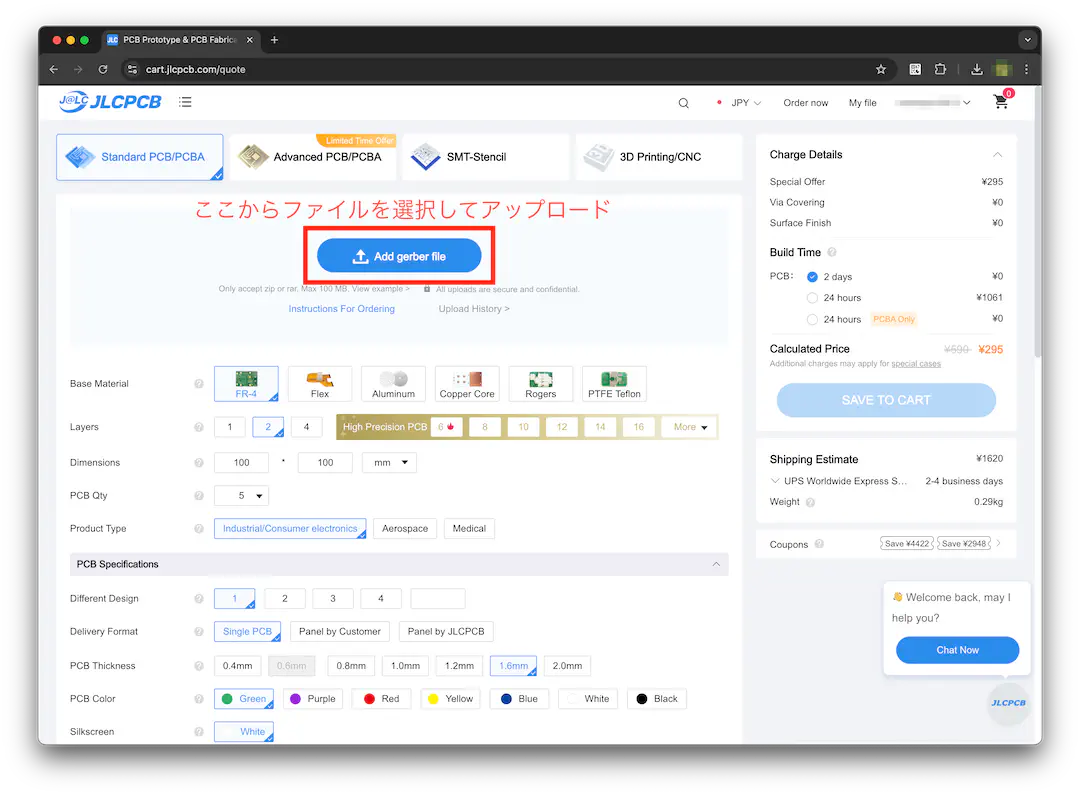Open Upload History link
Viewport: 1080px width, 795px height.
[474, 309]
